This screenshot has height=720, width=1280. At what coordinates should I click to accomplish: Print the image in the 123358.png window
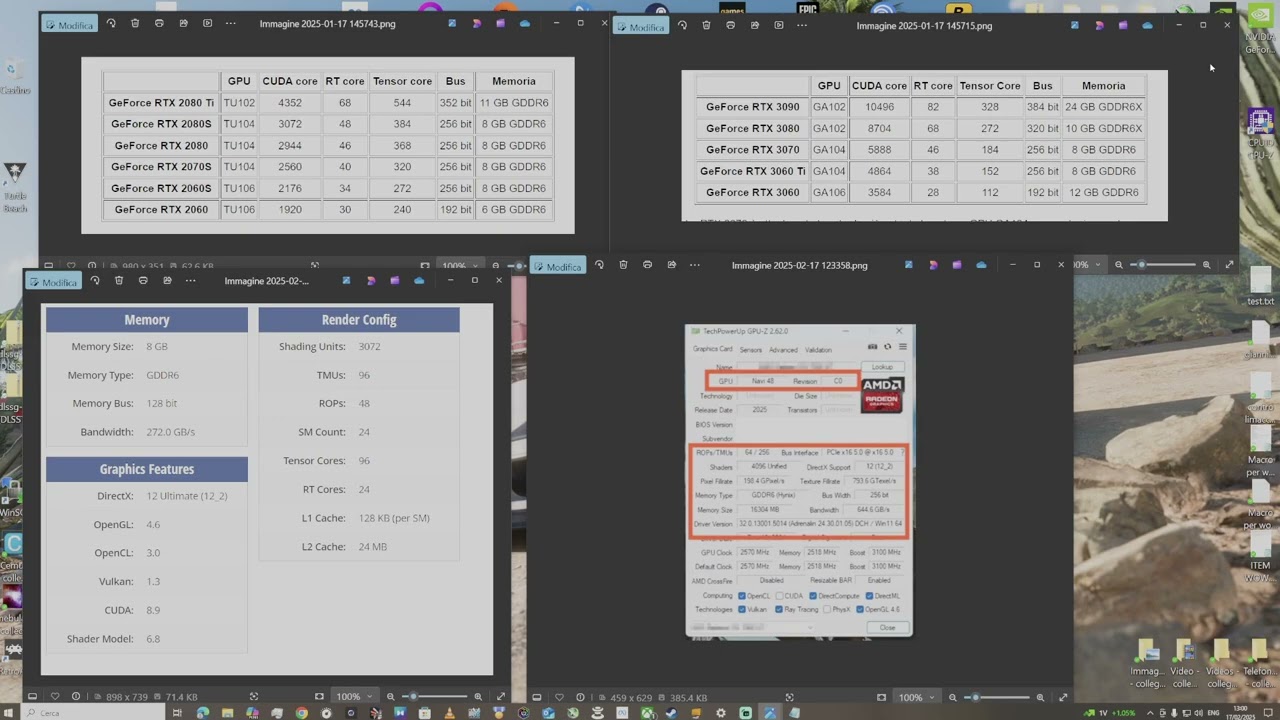coord(647,265)
